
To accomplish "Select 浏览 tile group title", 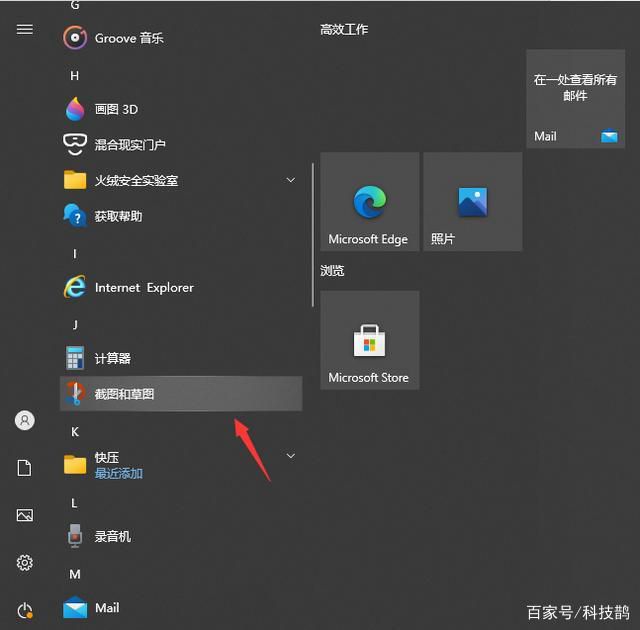I will 332,270.
